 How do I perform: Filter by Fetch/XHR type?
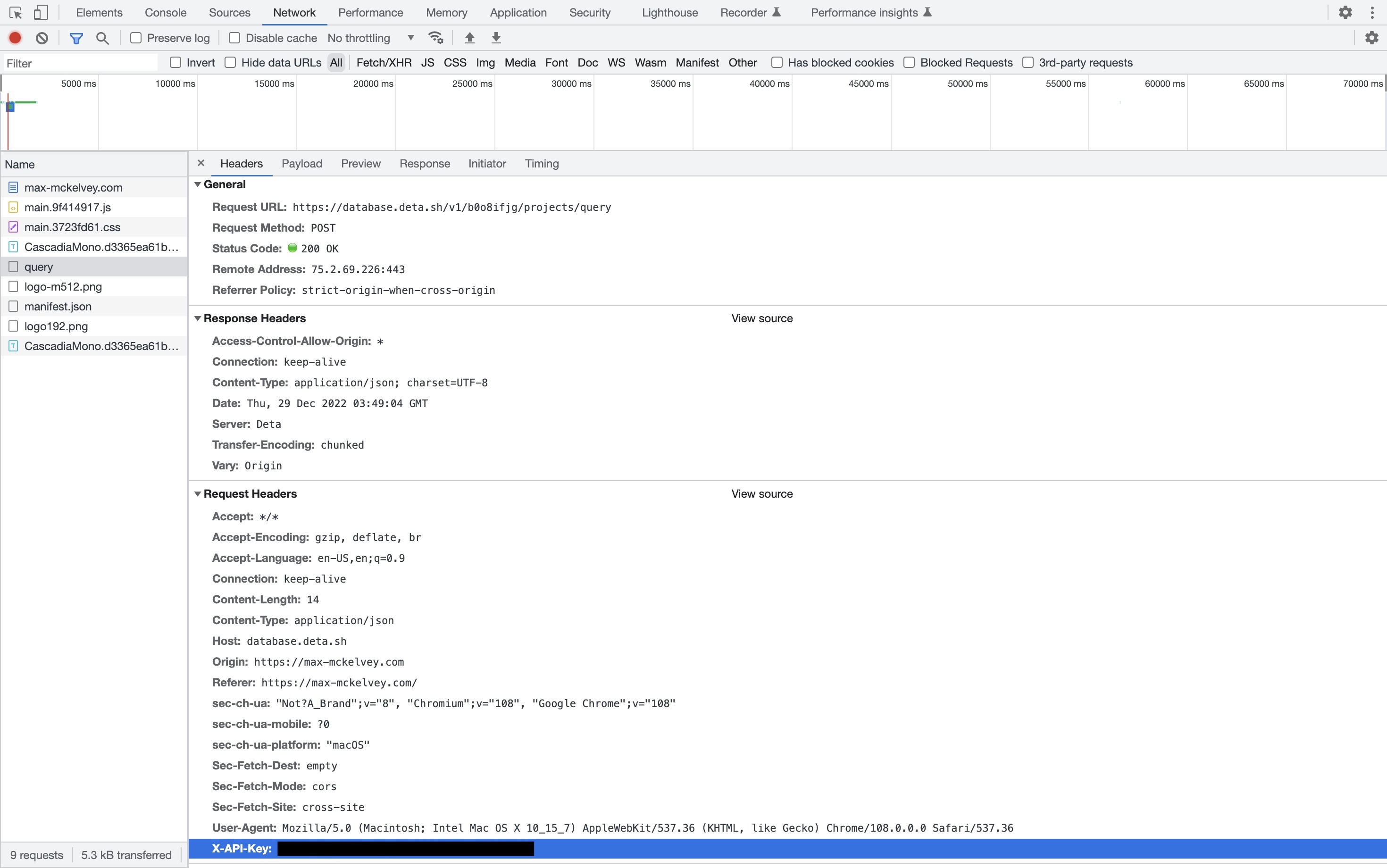(x=384, y=63)
